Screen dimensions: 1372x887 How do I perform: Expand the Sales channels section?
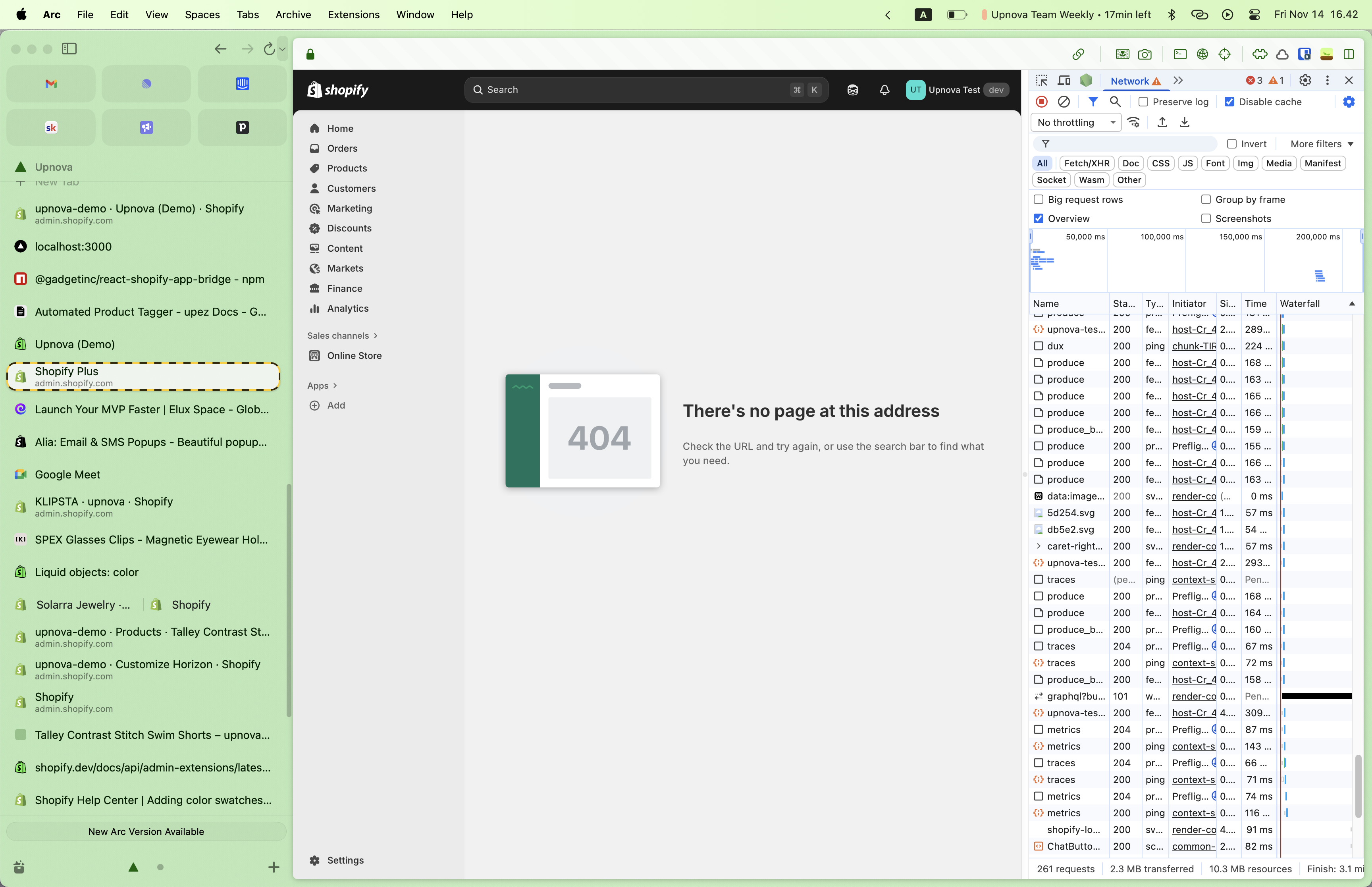pos(342,336)
